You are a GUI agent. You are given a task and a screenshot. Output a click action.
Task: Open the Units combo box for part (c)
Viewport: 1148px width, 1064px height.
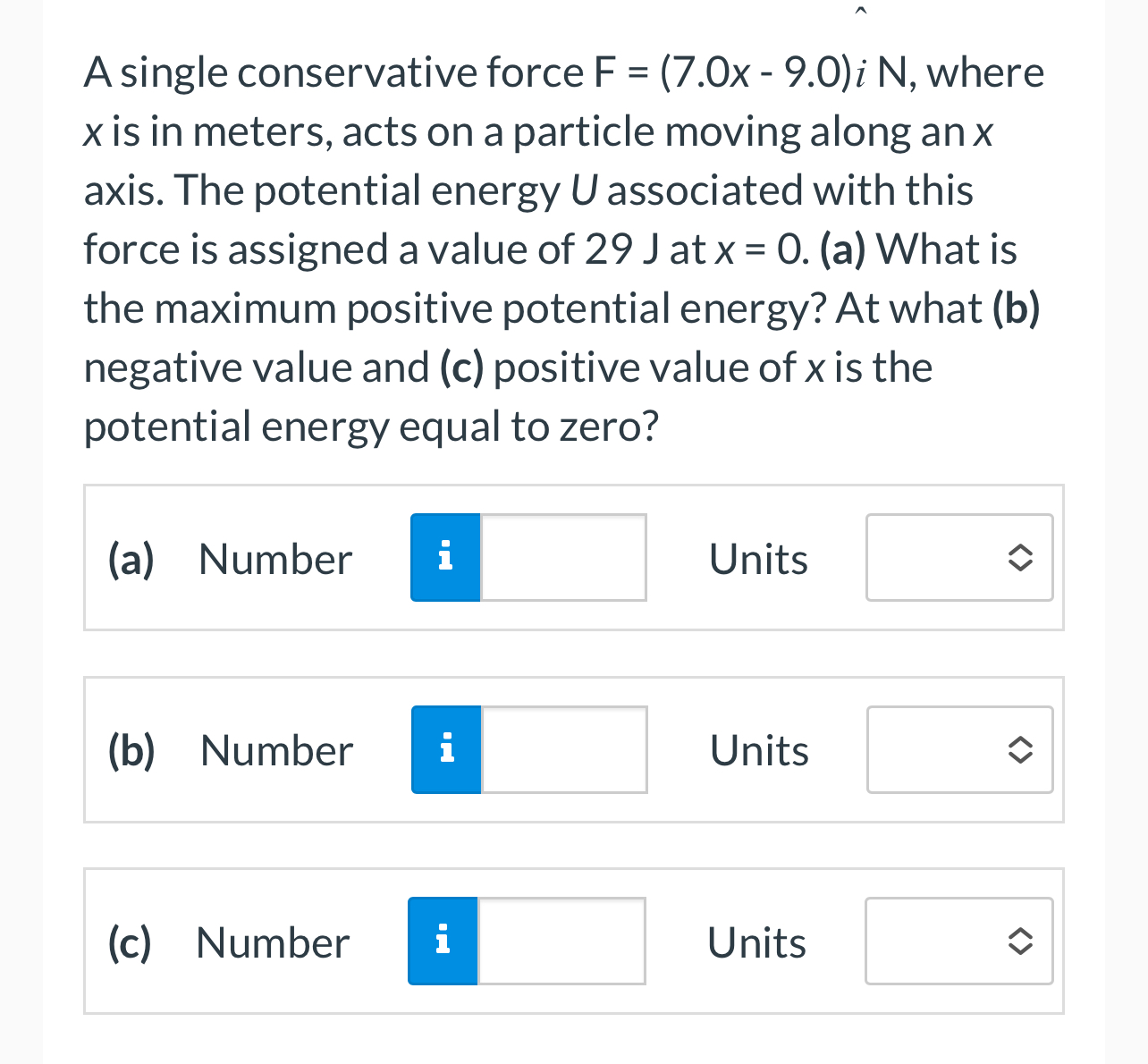(x=958, y=941)
